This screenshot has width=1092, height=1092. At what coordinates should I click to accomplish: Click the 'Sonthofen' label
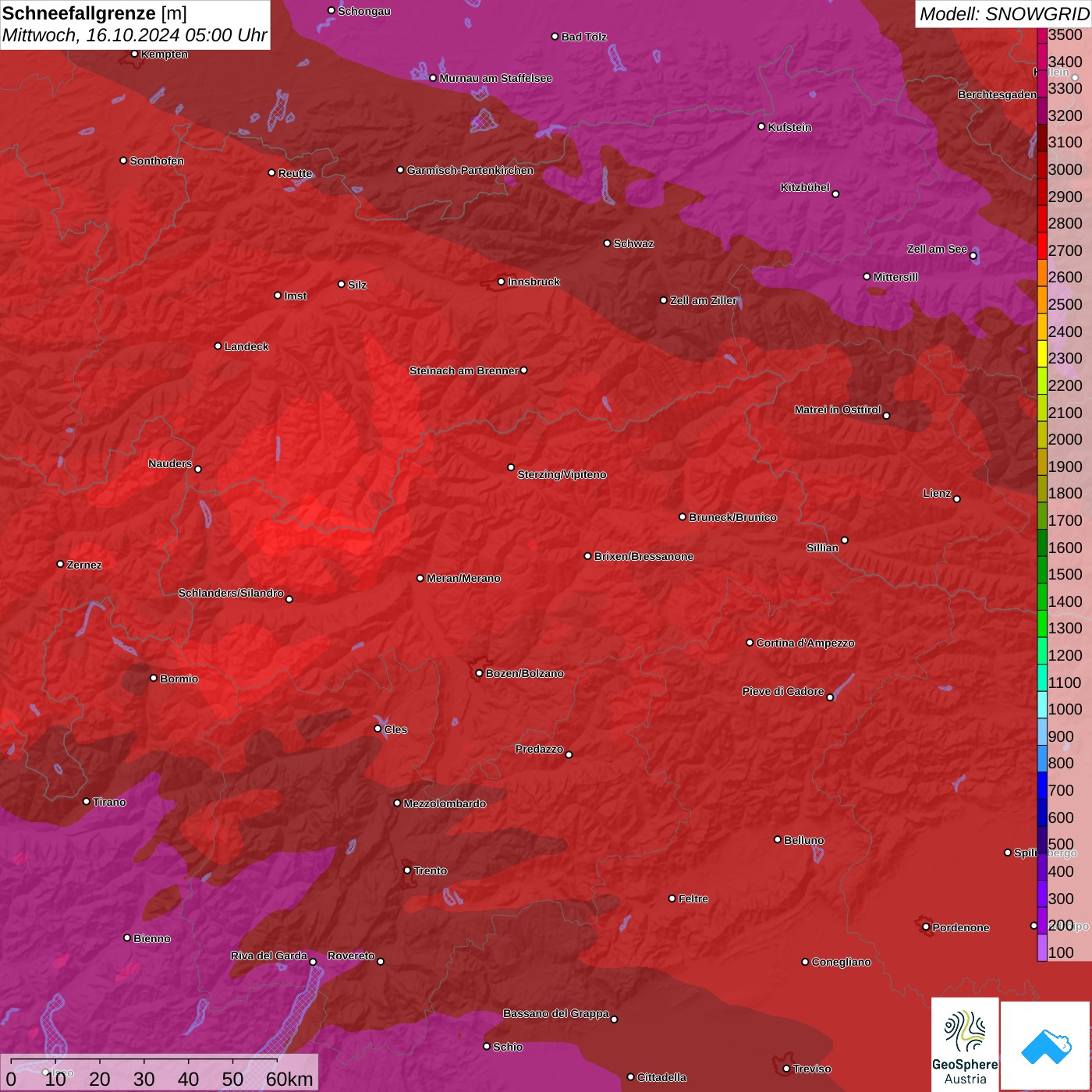157,161
